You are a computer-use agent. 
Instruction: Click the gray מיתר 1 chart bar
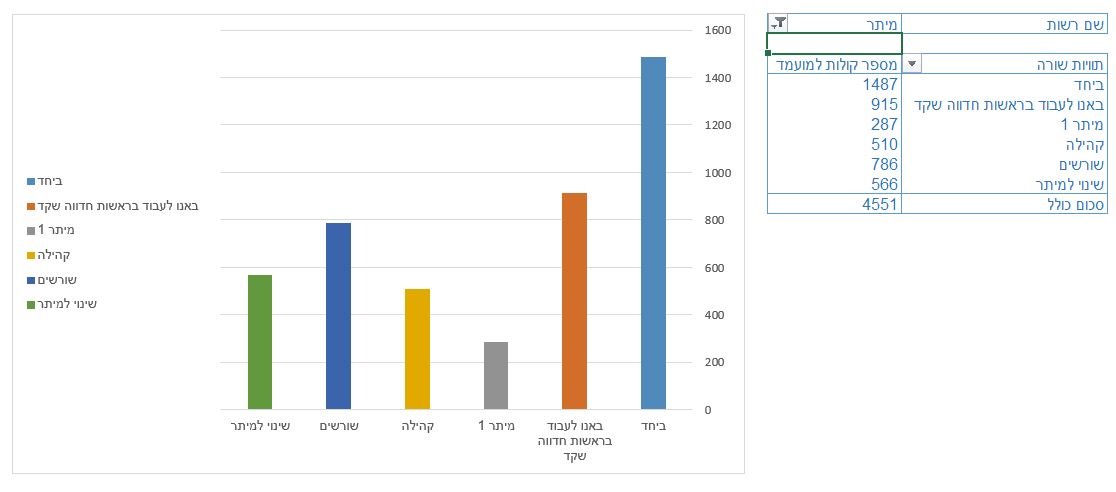tap(495, 375)
